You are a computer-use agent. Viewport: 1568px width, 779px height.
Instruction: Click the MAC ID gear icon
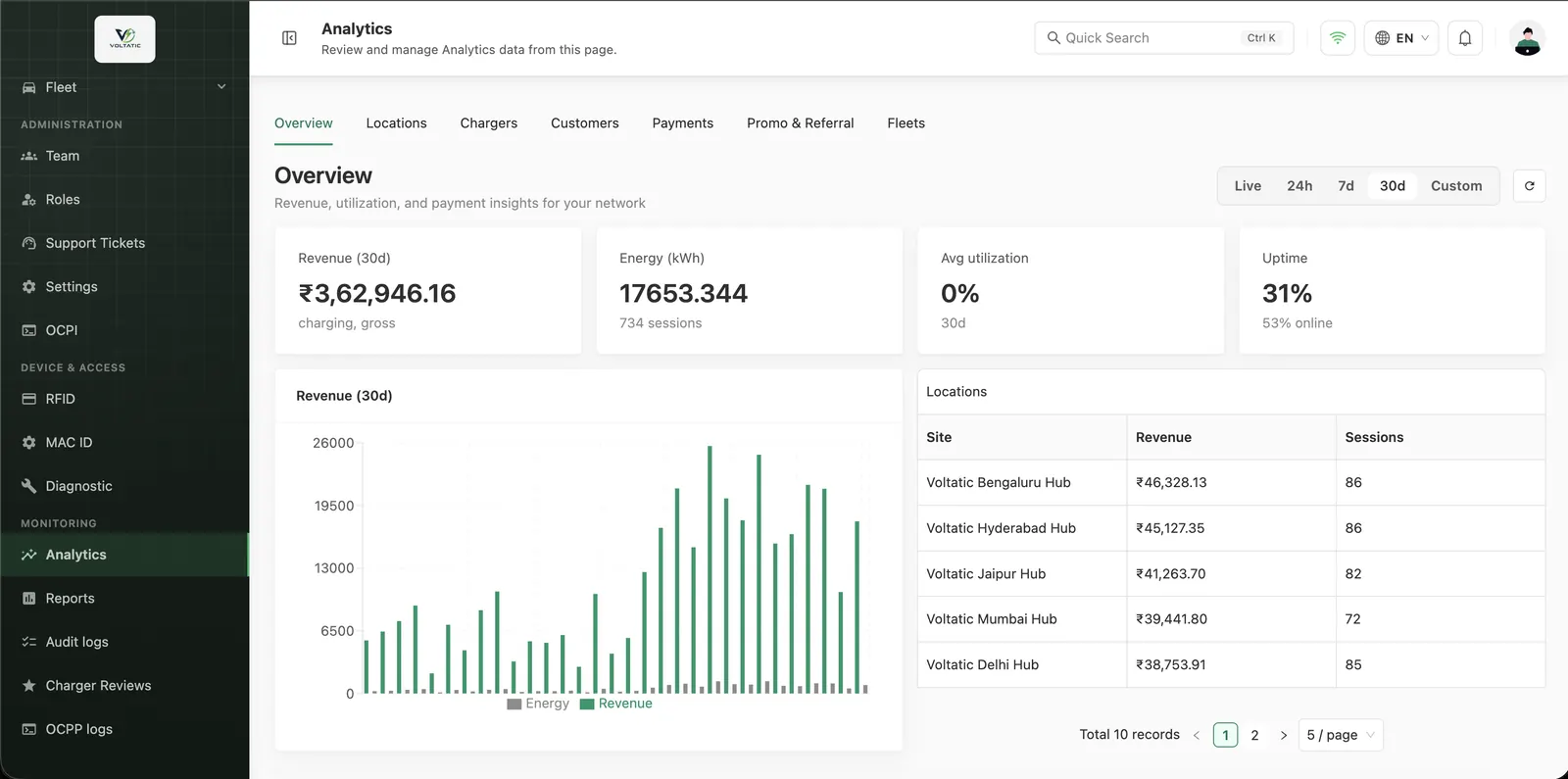pyautogui.click(x=29, y=443)
